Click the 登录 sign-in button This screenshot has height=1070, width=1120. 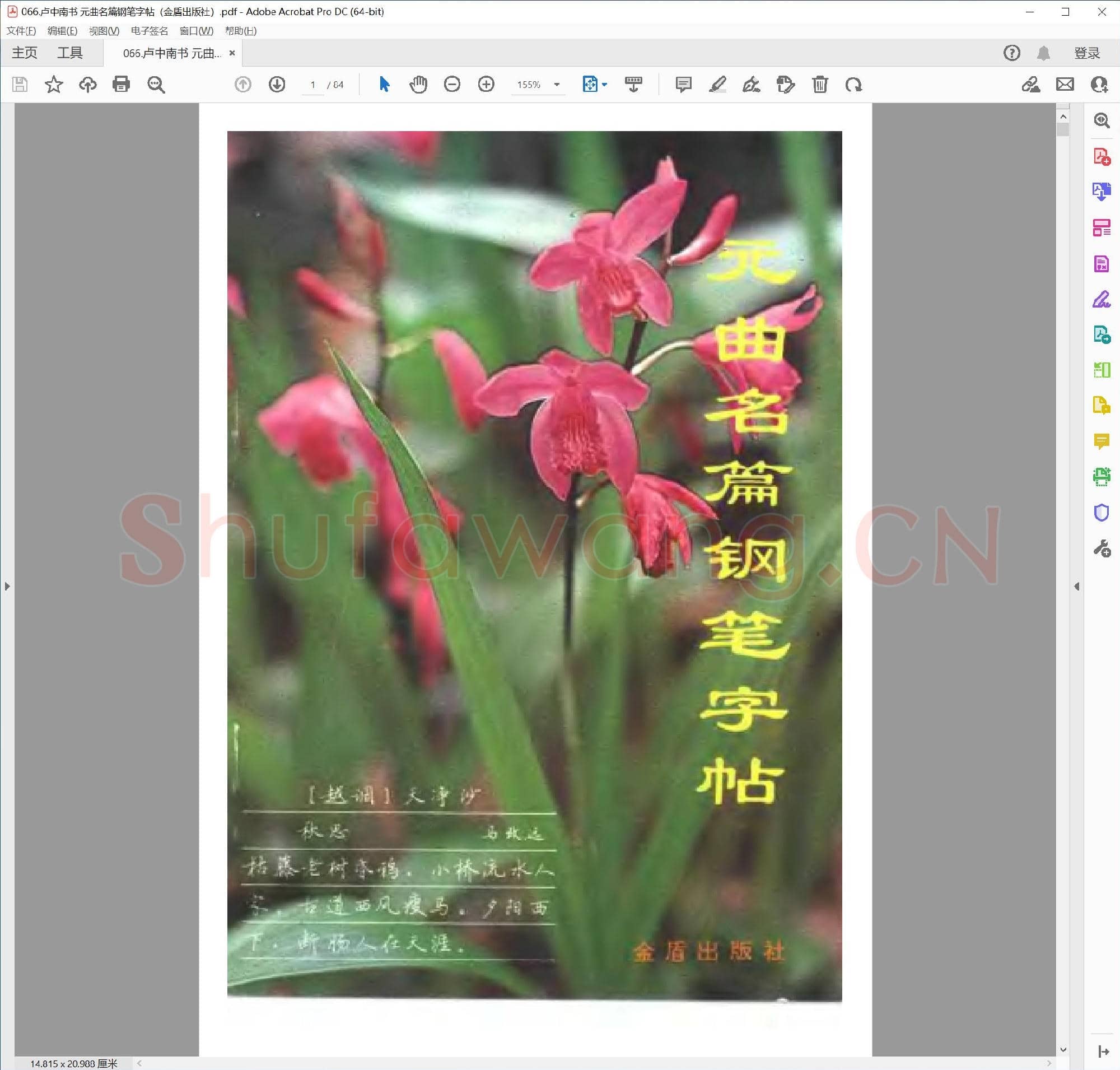(1086, 53)
